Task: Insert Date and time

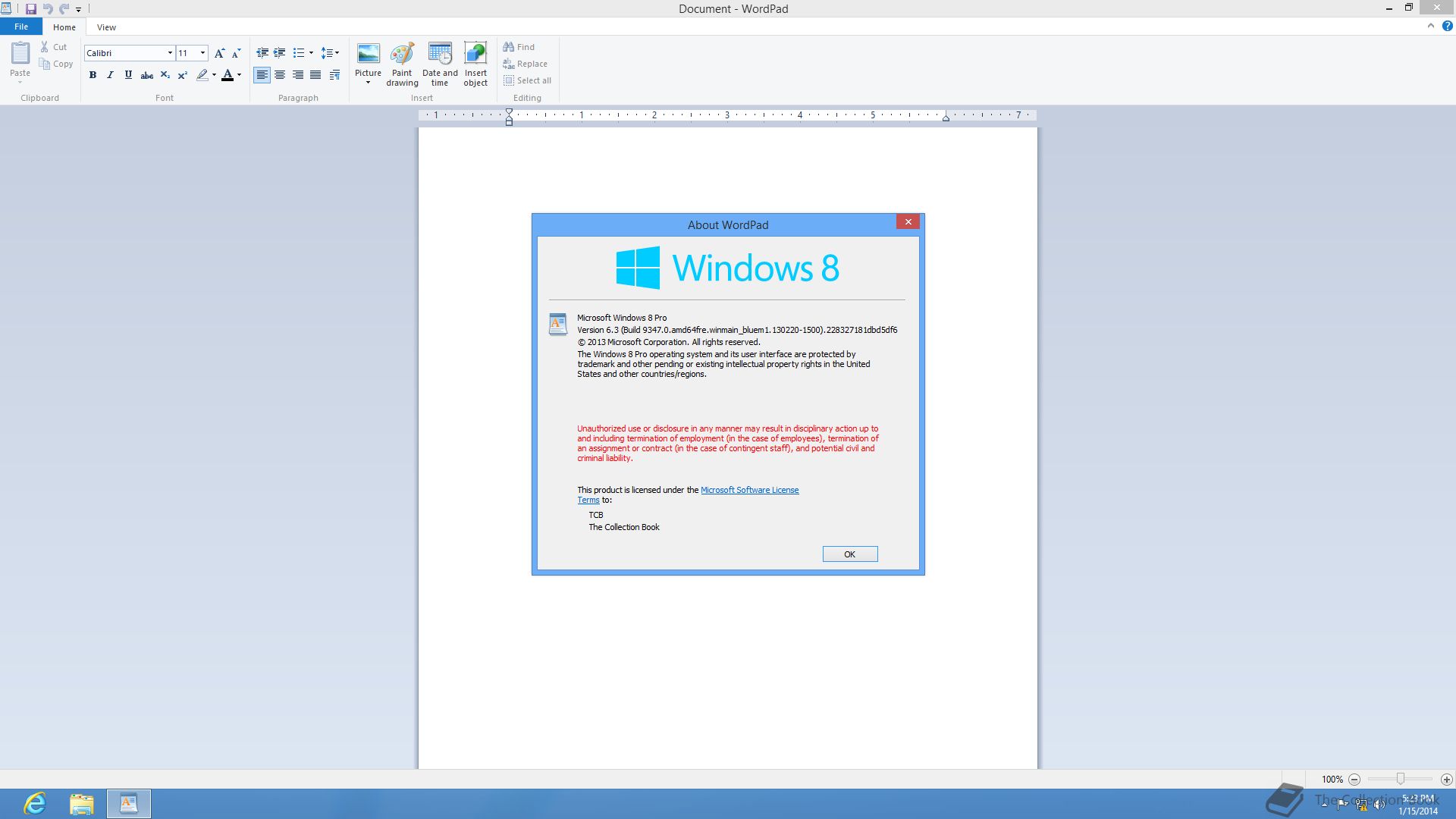Action: click(x=440, y=64)
